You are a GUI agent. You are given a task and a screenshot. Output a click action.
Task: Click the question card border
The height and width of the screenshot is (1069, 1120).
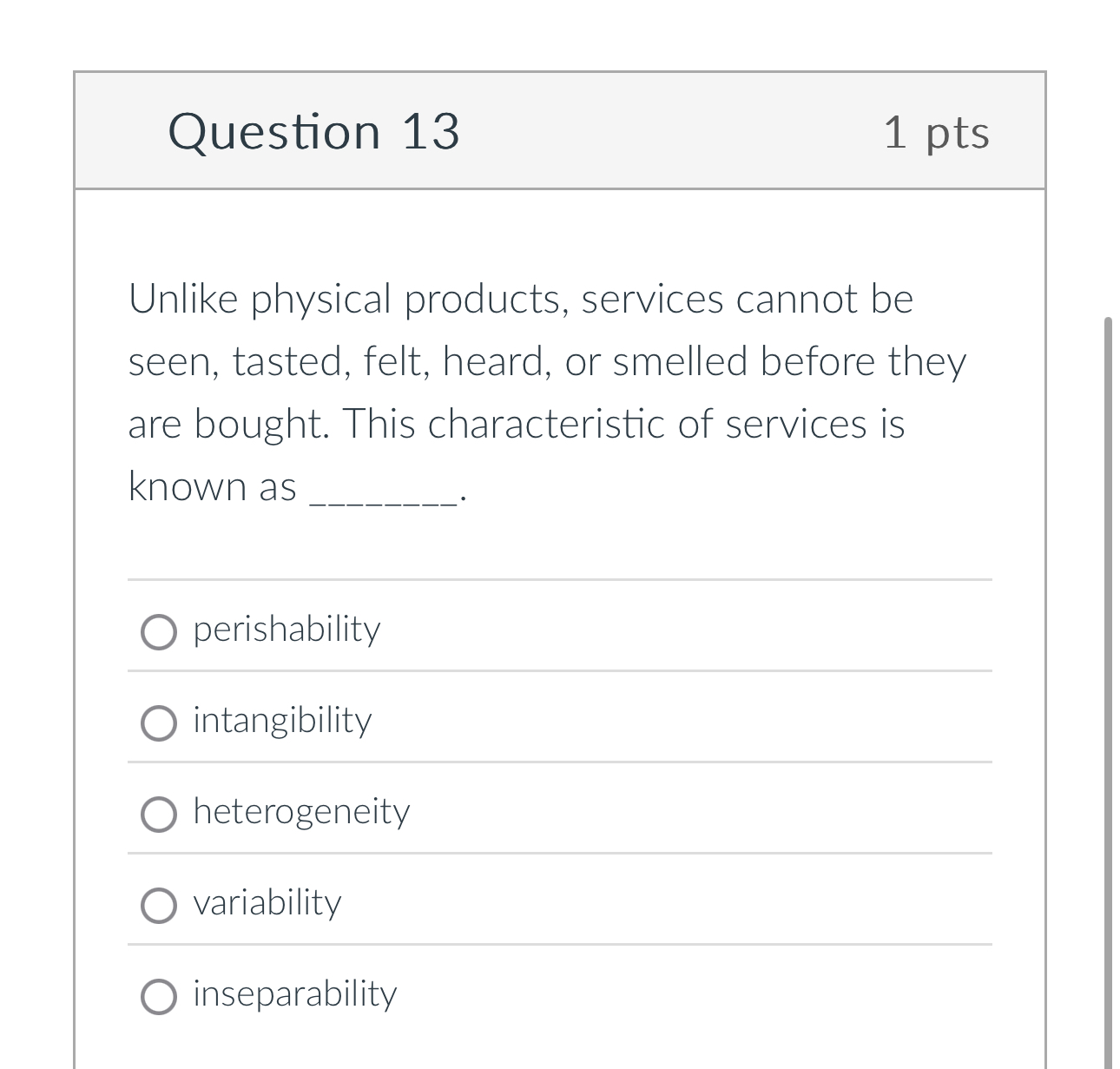point(74,521)
